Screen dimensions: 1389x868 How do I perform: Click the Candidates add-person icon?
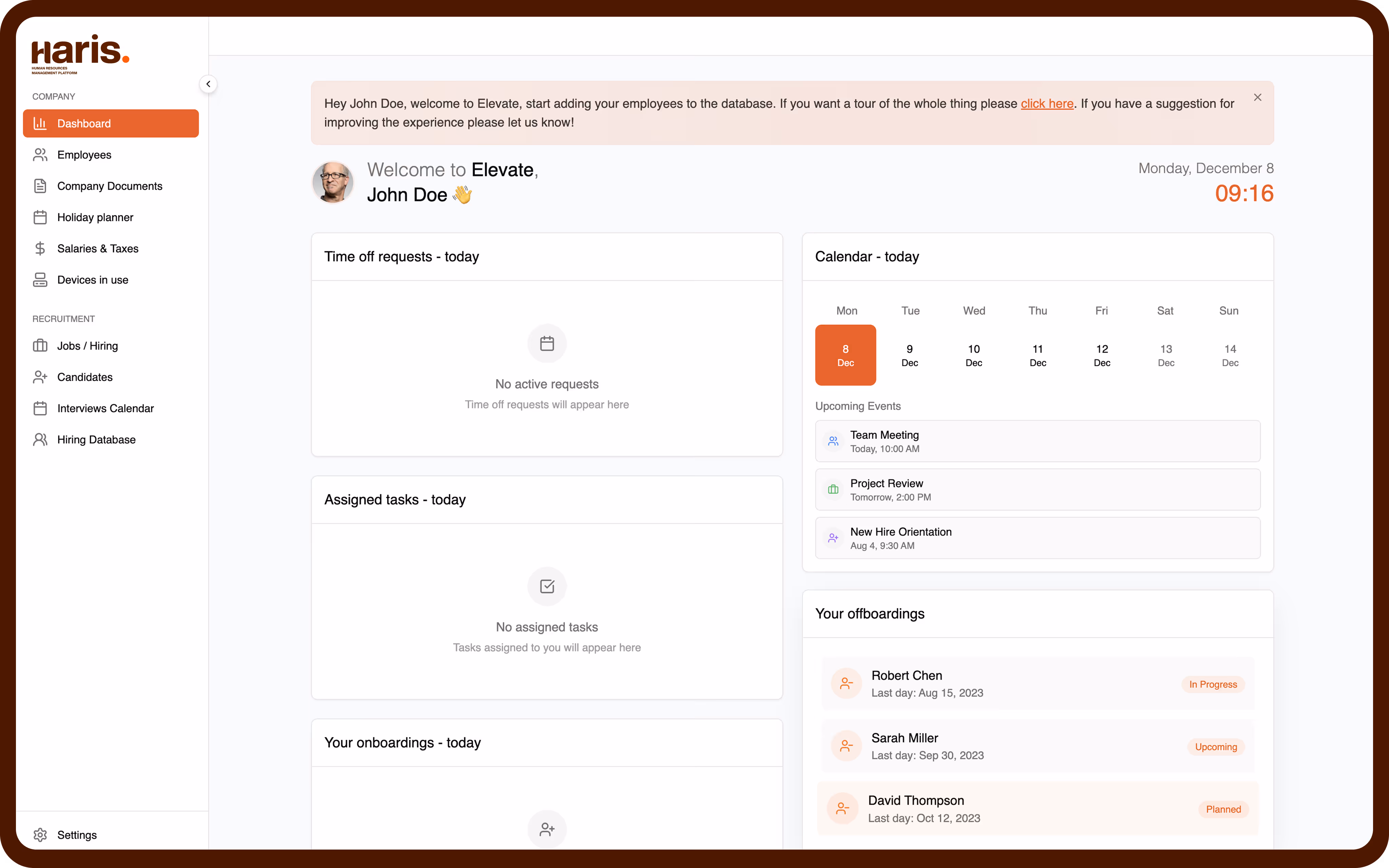pyautogui.click(x=40, y=377)
